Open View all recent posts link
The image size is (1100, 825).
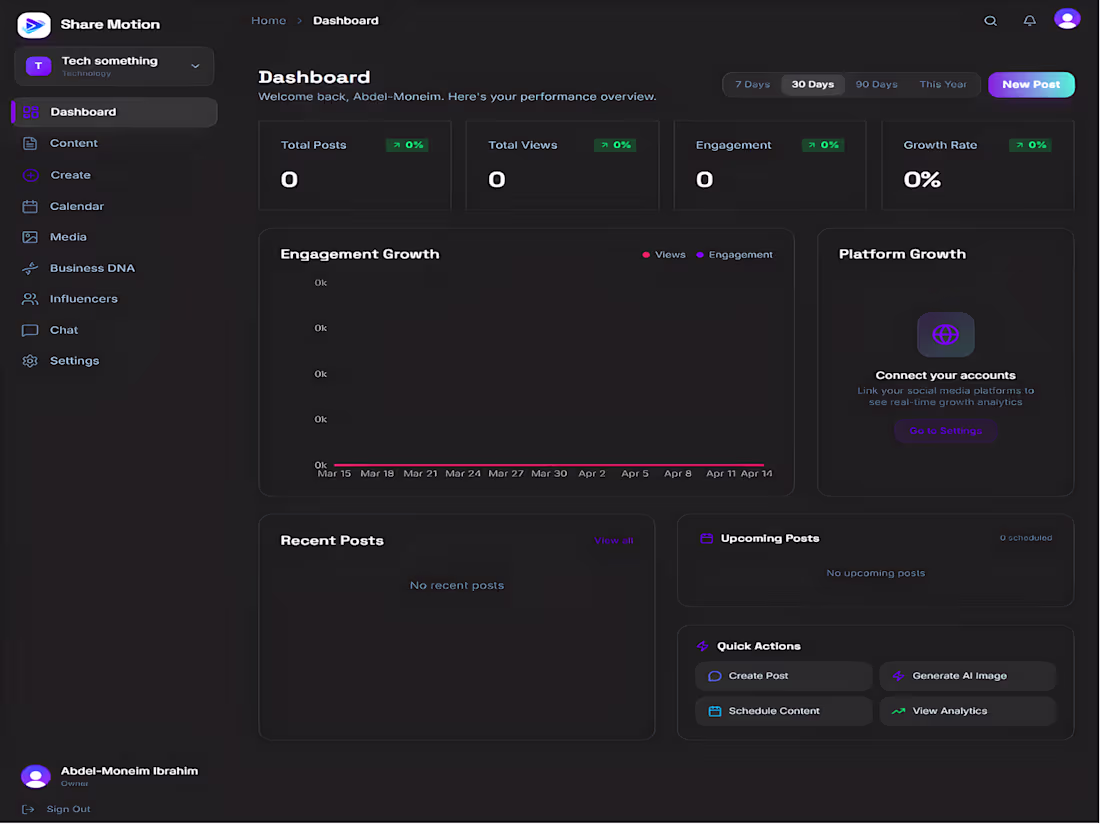(614, 541)
